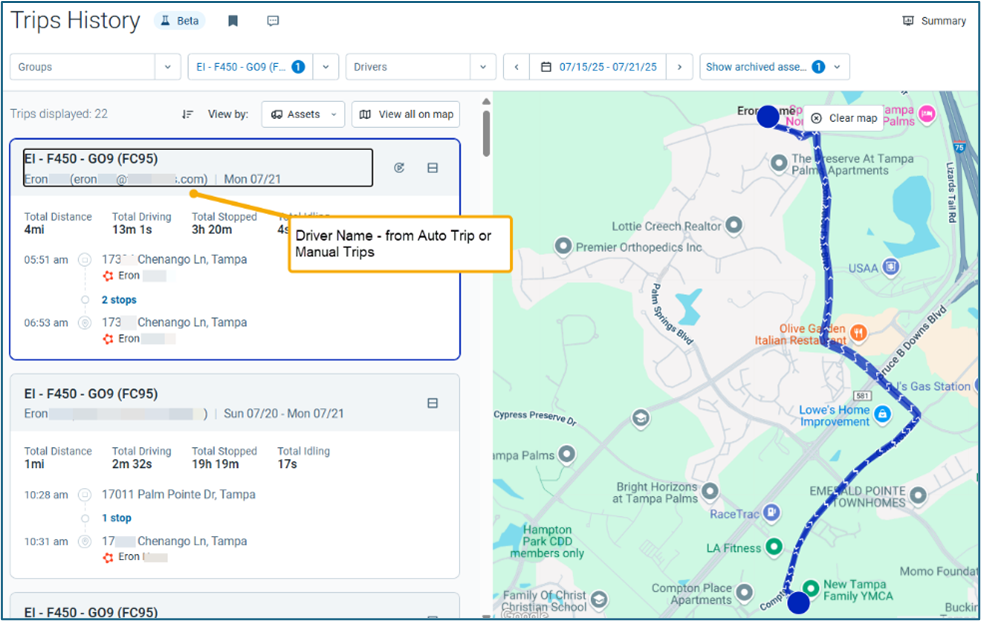Image resolution: width=981 pixels, height=621 pixels.
Task: Click the 06:53 am Chenango Ln end address
Action: coord(175,323)
